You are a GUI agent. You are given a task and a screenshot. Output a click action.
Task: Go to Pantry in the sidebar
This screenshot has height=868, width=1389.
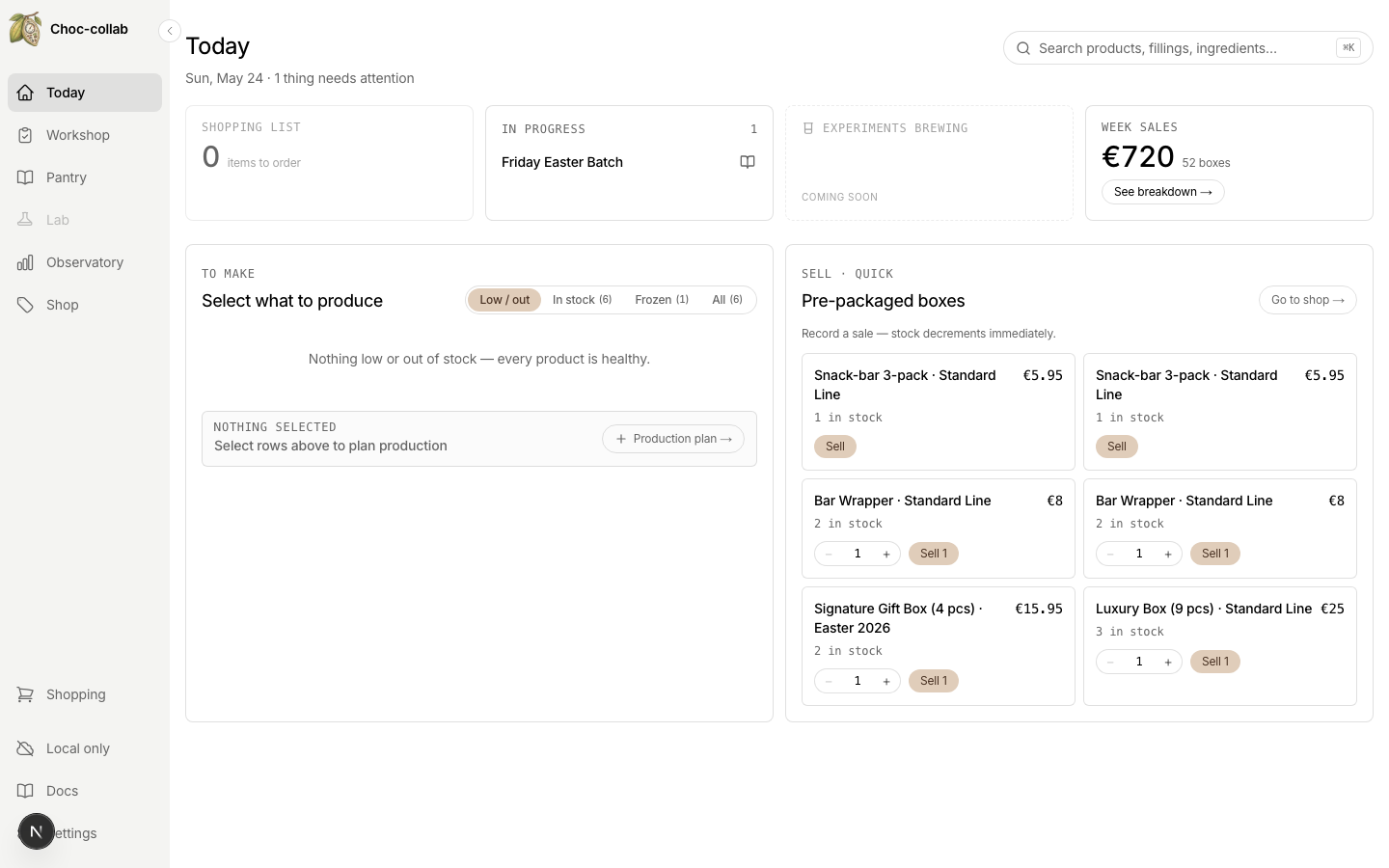click(x=85, y=177)
